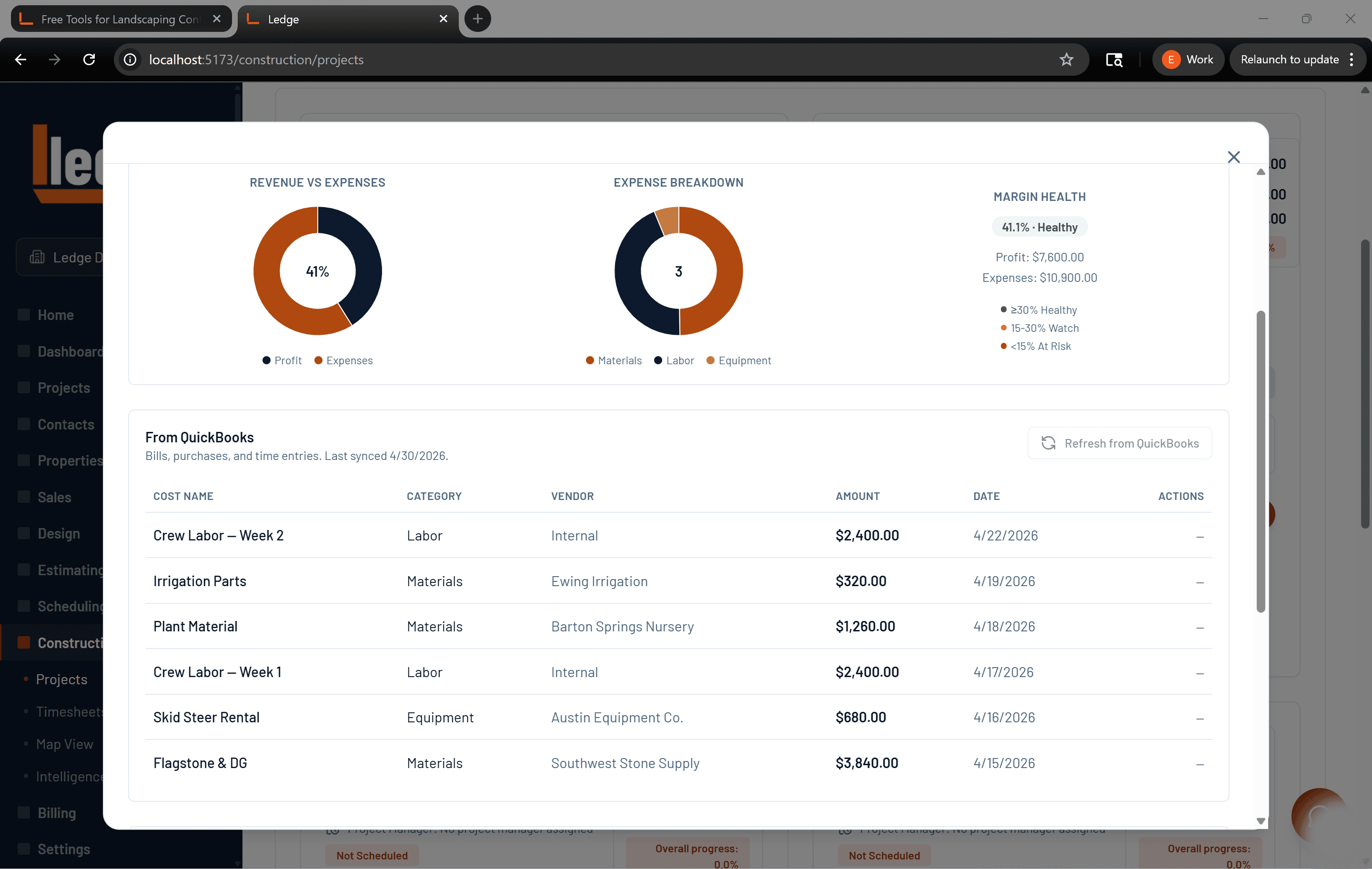Open Home in sidebar

point(55,315)
